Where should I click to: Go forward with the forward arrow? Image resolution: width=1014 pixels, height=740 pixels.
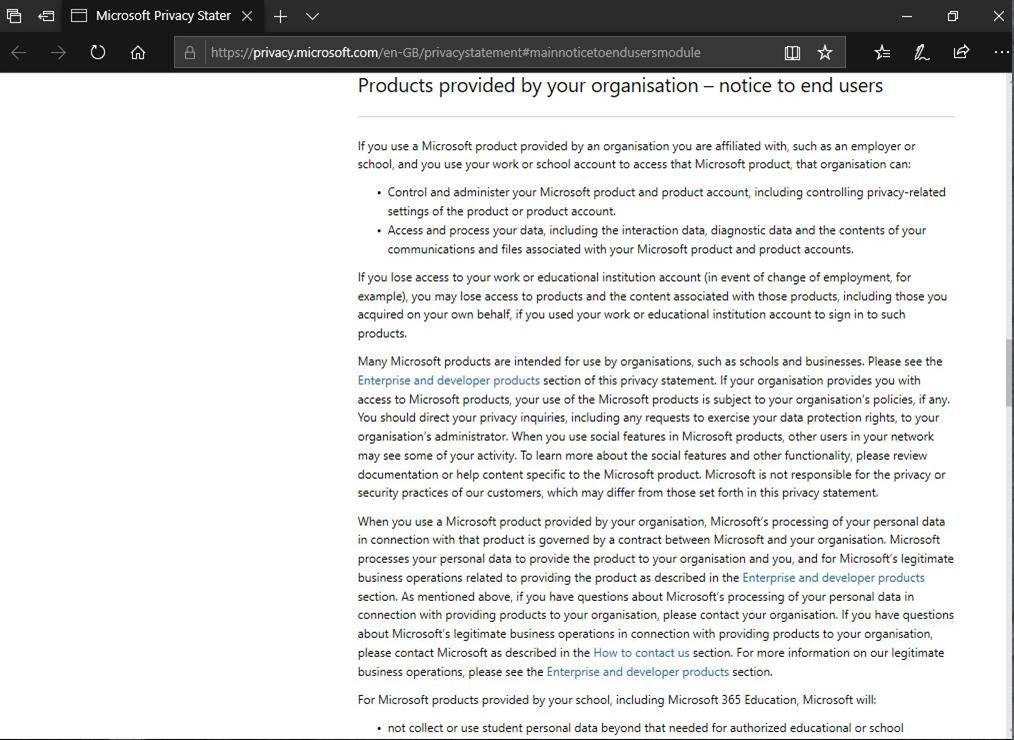[58, 52]
